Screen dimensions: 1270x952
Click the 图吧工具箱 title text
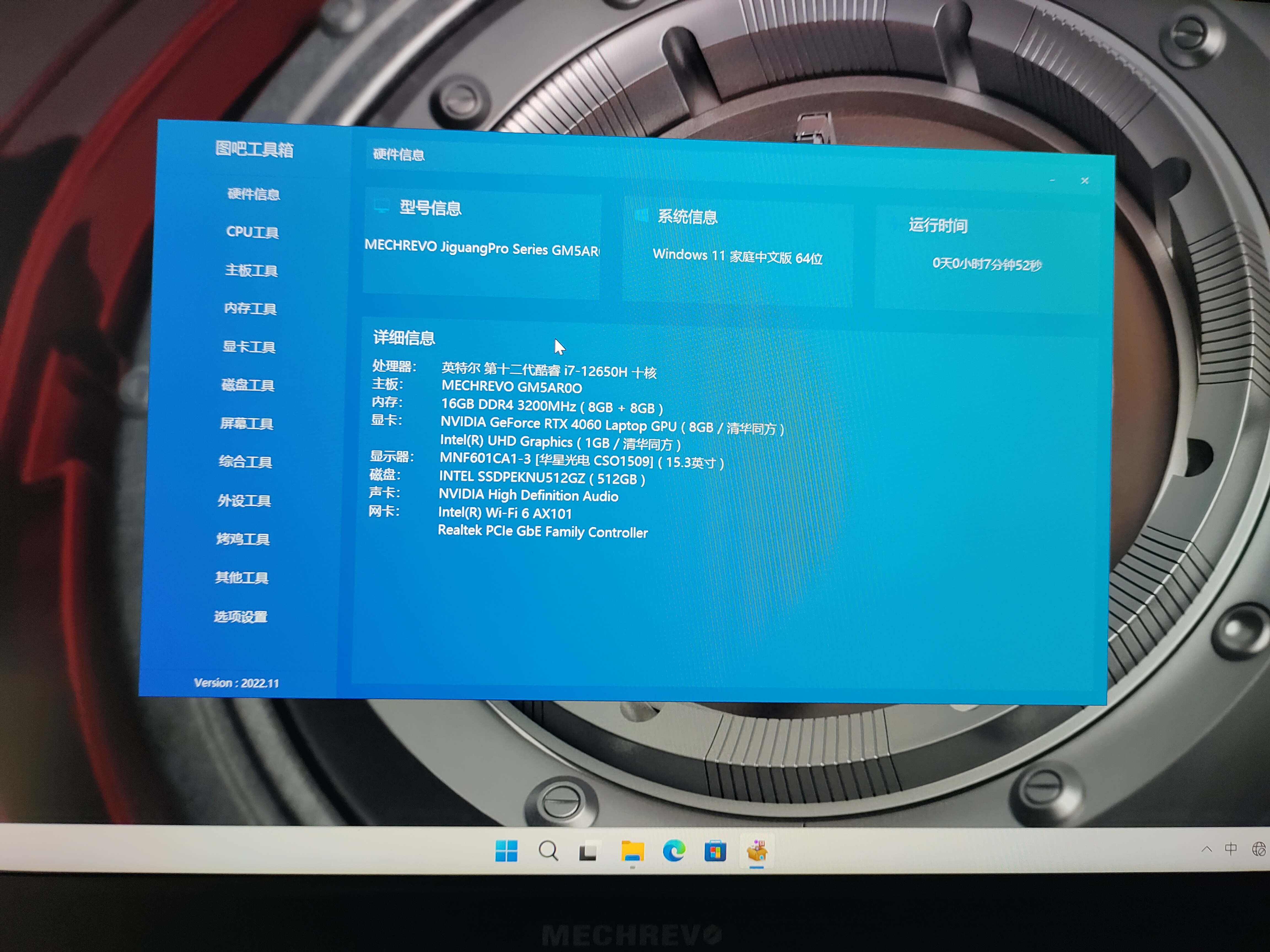pos(254,149)
